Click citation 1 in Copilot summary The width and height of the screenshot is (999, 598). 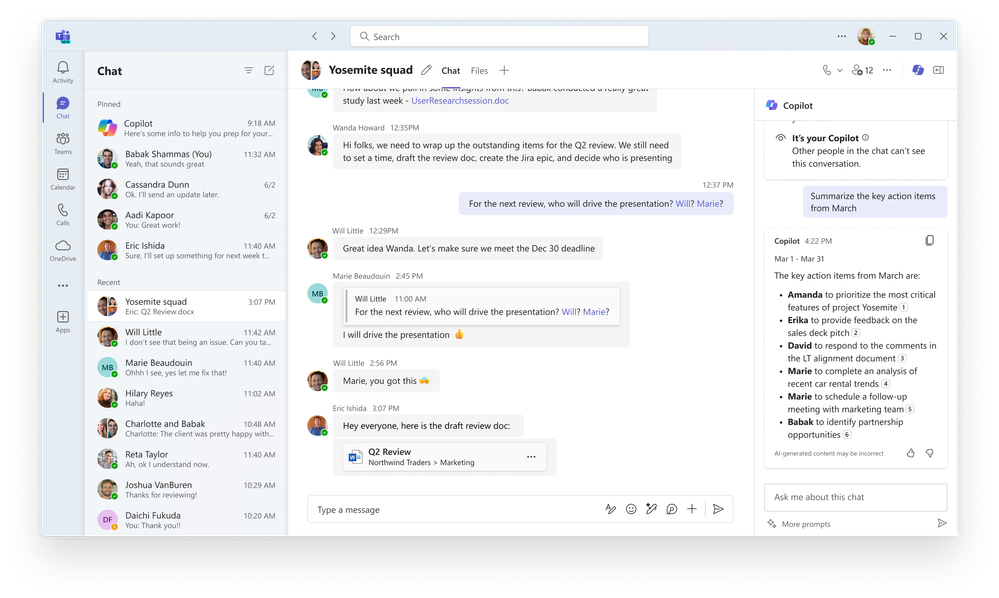coord(903,308)
